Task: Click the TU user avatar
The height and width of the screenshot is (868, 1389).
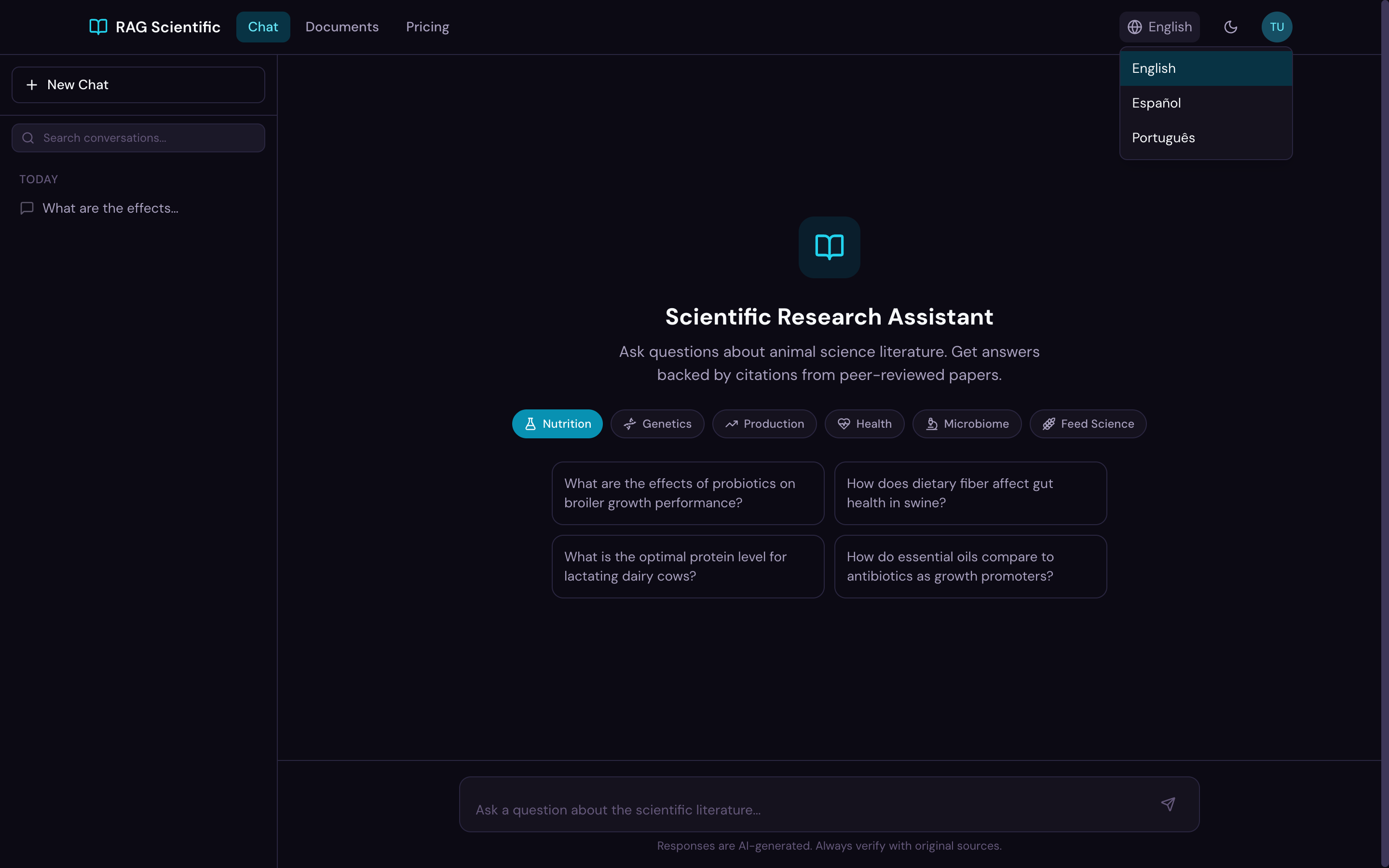Action: click(x=1277, y=27)
